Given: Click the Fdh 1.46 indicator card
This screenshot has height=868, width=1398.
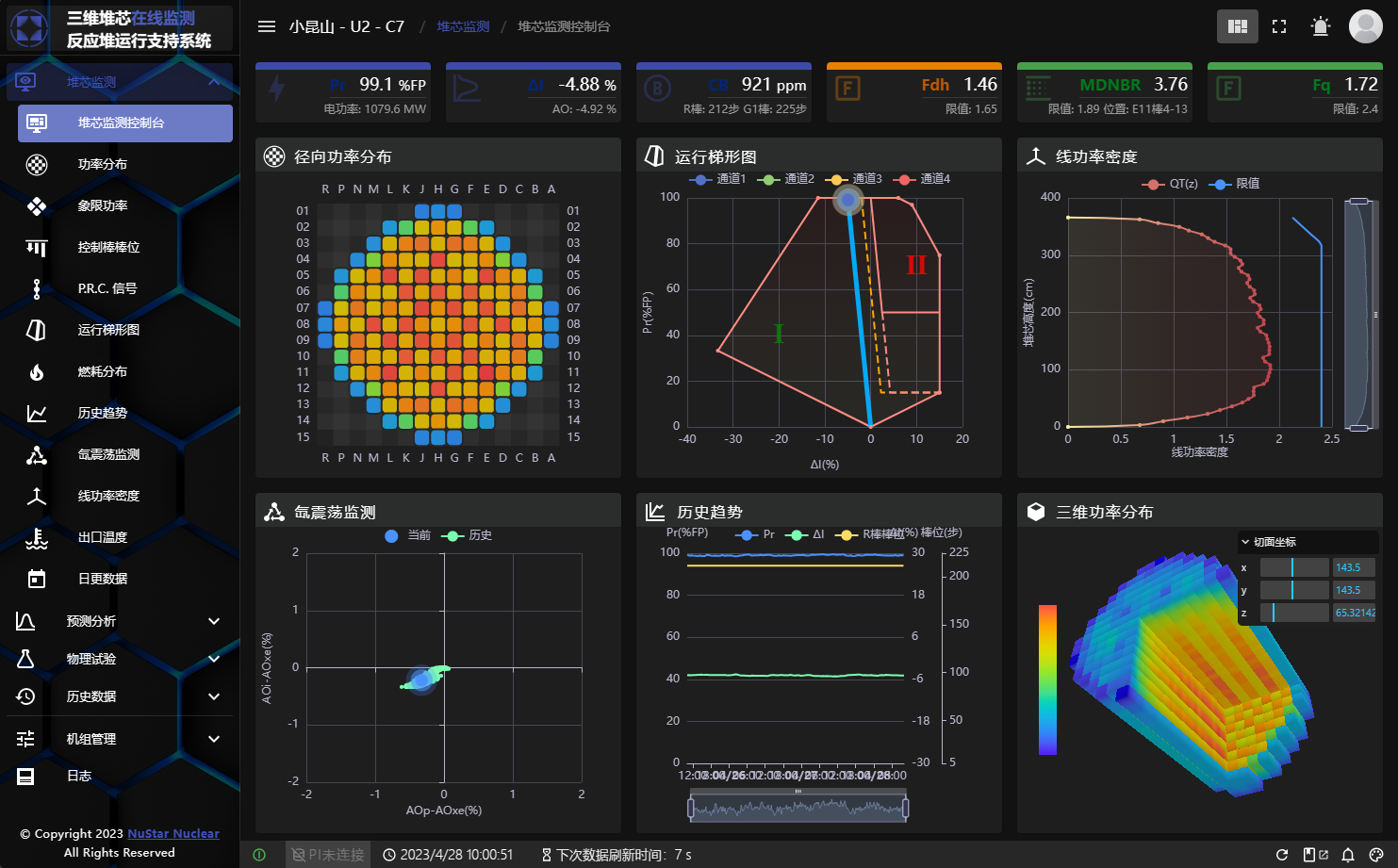Looking at the screenshot, I should tap(914, 92).
